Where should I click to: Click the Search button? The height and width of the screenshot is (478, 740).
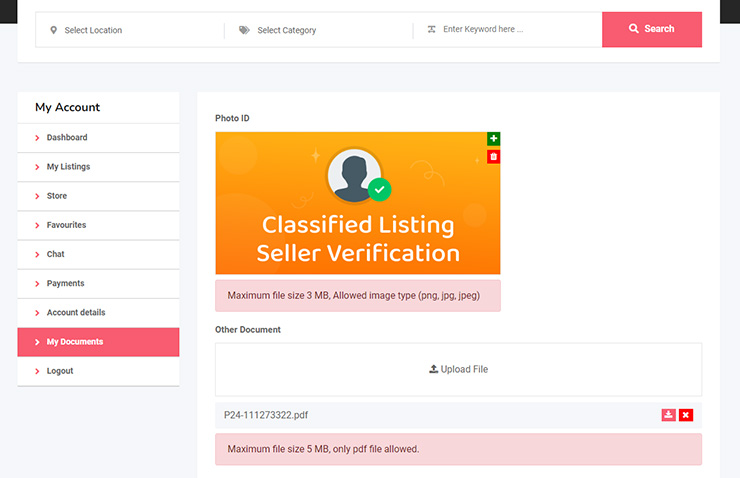click(x=652, y=29)
